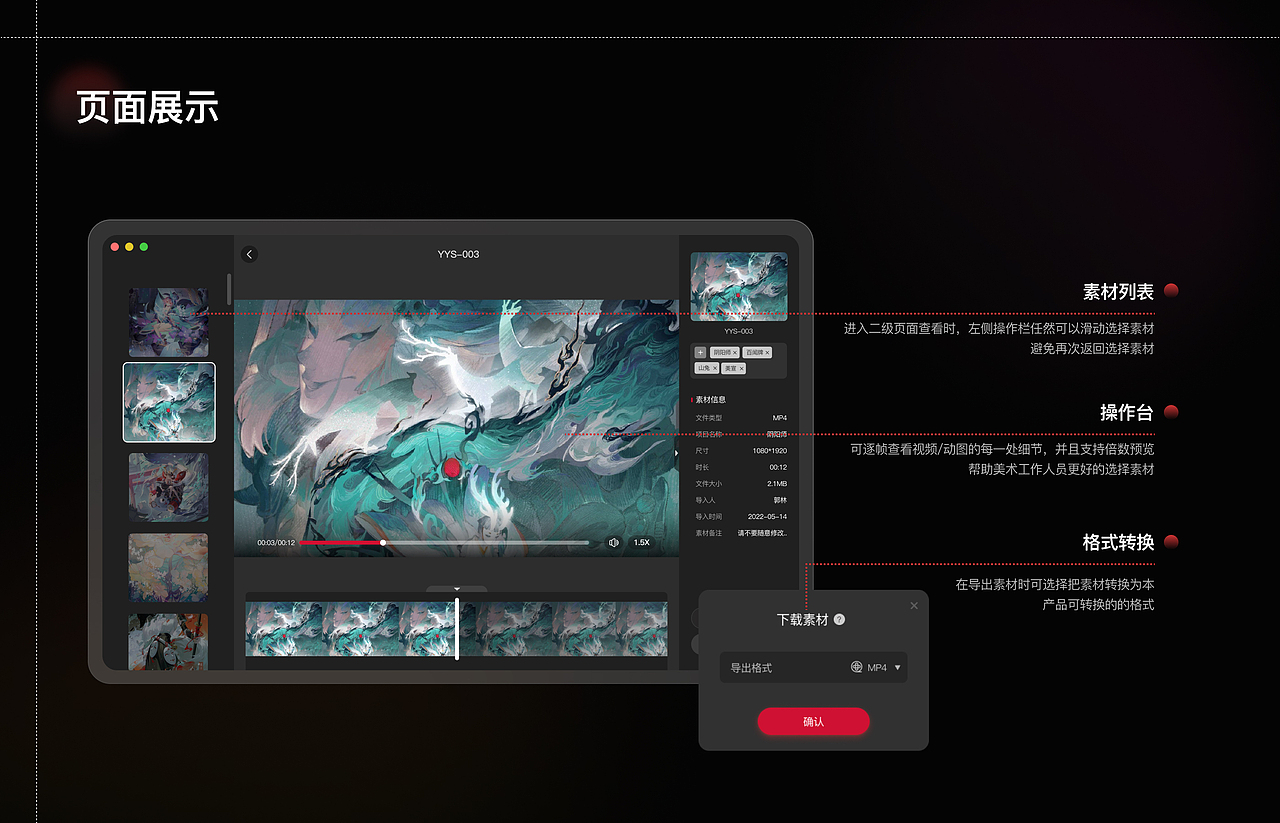
Task: Collapse the frame strip with the down arrow
Action: click(x=457, y=589)
